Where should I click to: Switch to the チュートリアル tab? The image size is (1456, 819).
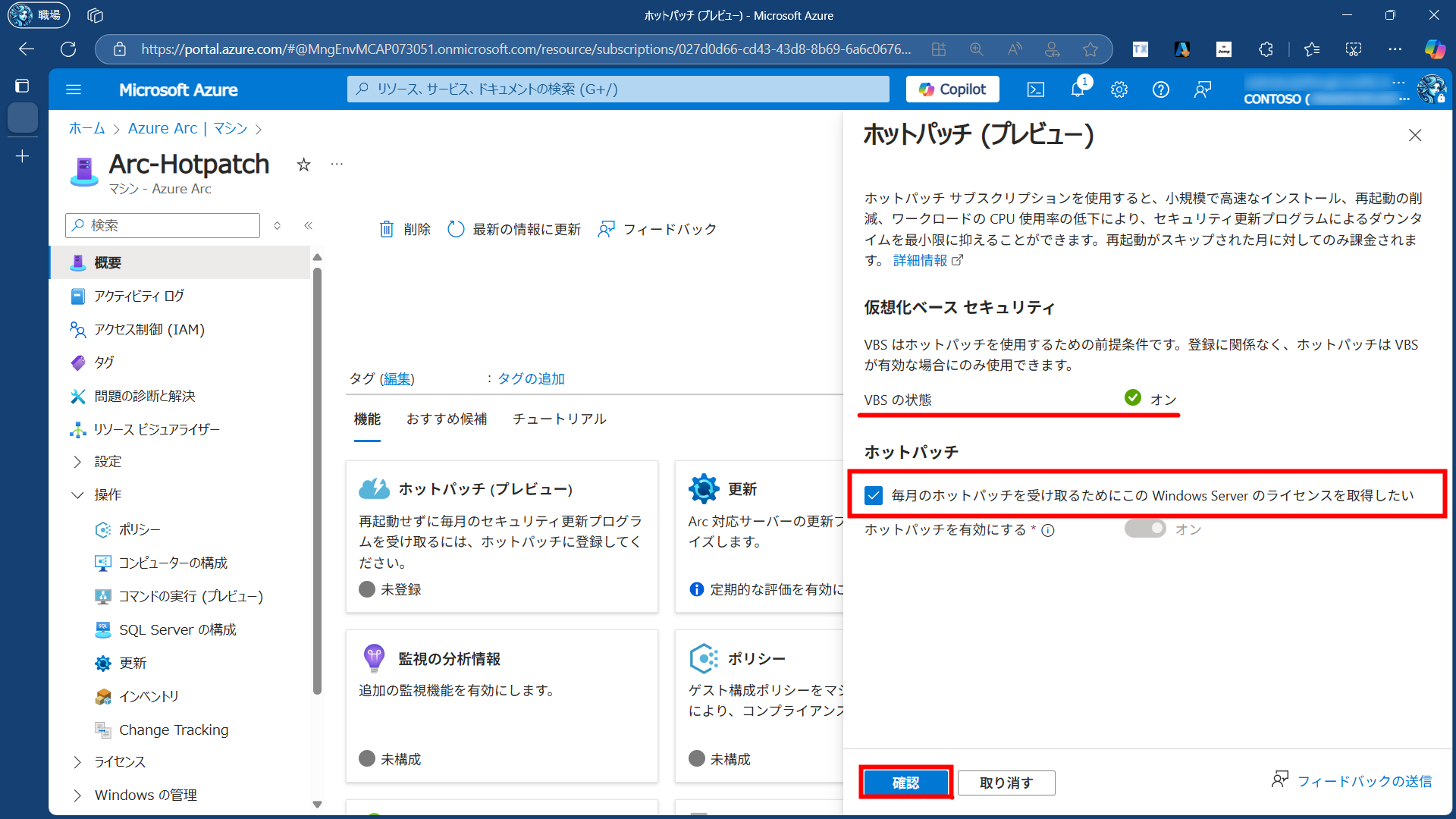click(559, 419)
